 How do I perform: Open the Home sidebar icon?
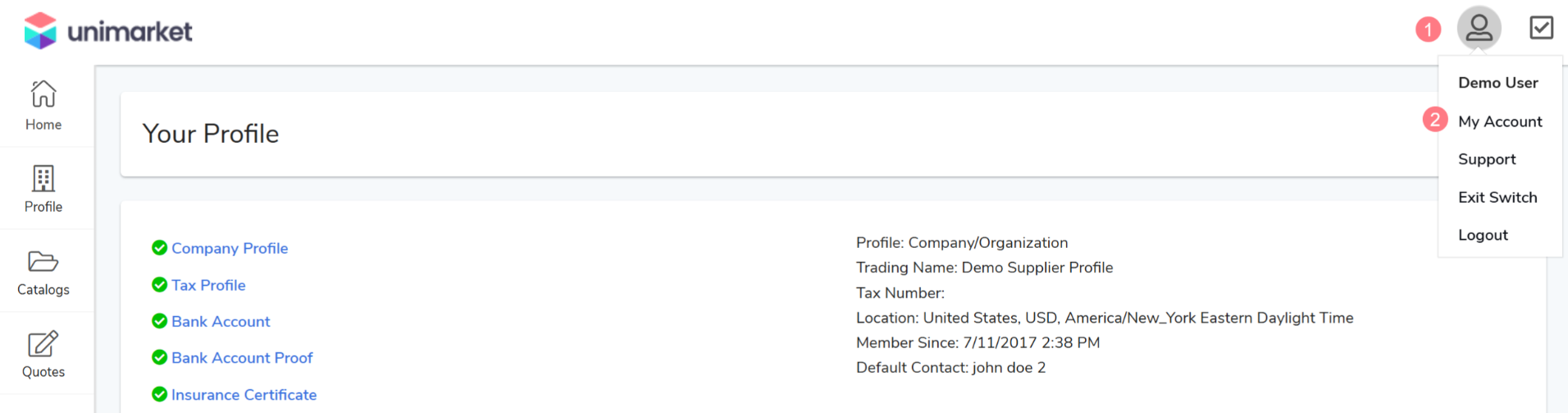43,94
